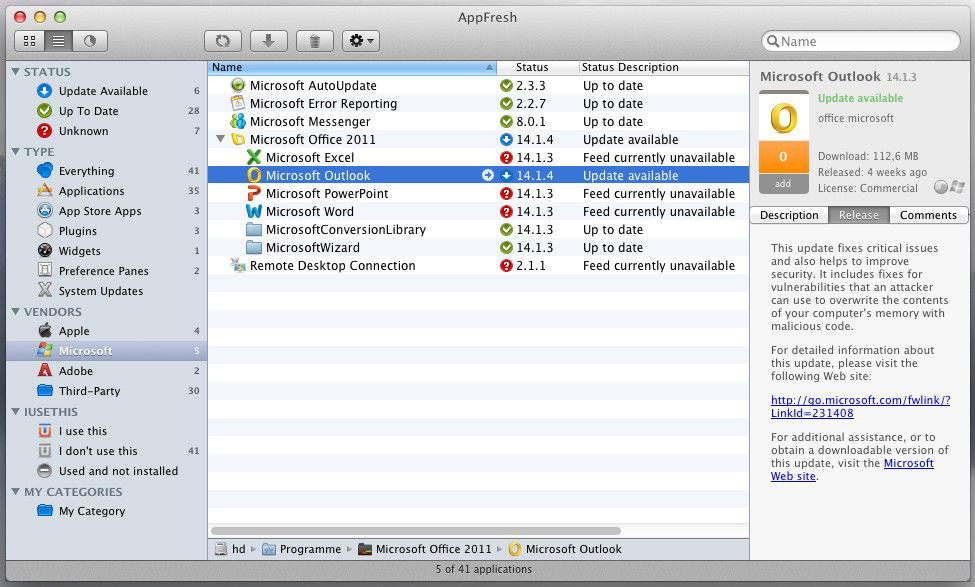Sort by Status column header
The height and width of the screenshot is (587, 975).
point(538,67)
